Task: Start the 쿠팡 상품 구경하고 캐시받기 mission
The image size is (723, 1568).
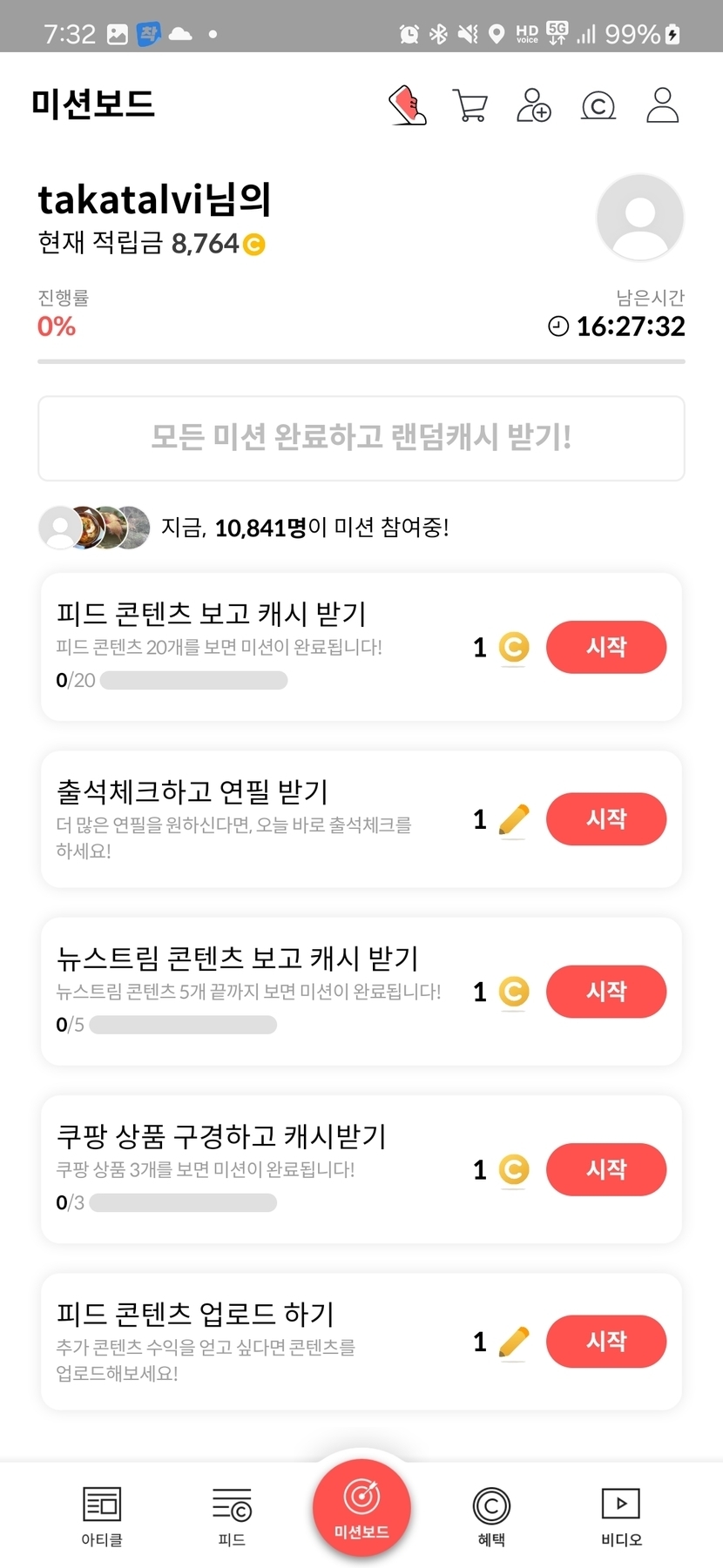Action: [606, 1169]
